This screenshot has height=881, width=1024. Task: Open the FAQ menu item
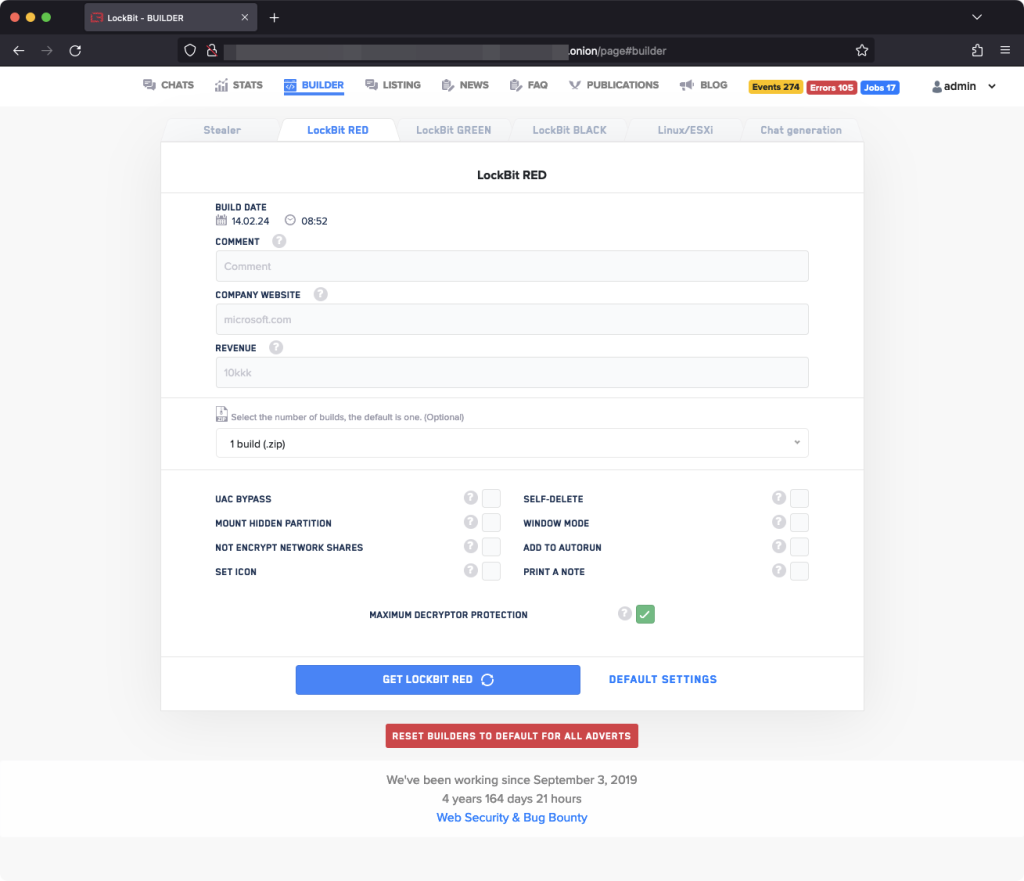pyautogui.click(x=528, y=85)
